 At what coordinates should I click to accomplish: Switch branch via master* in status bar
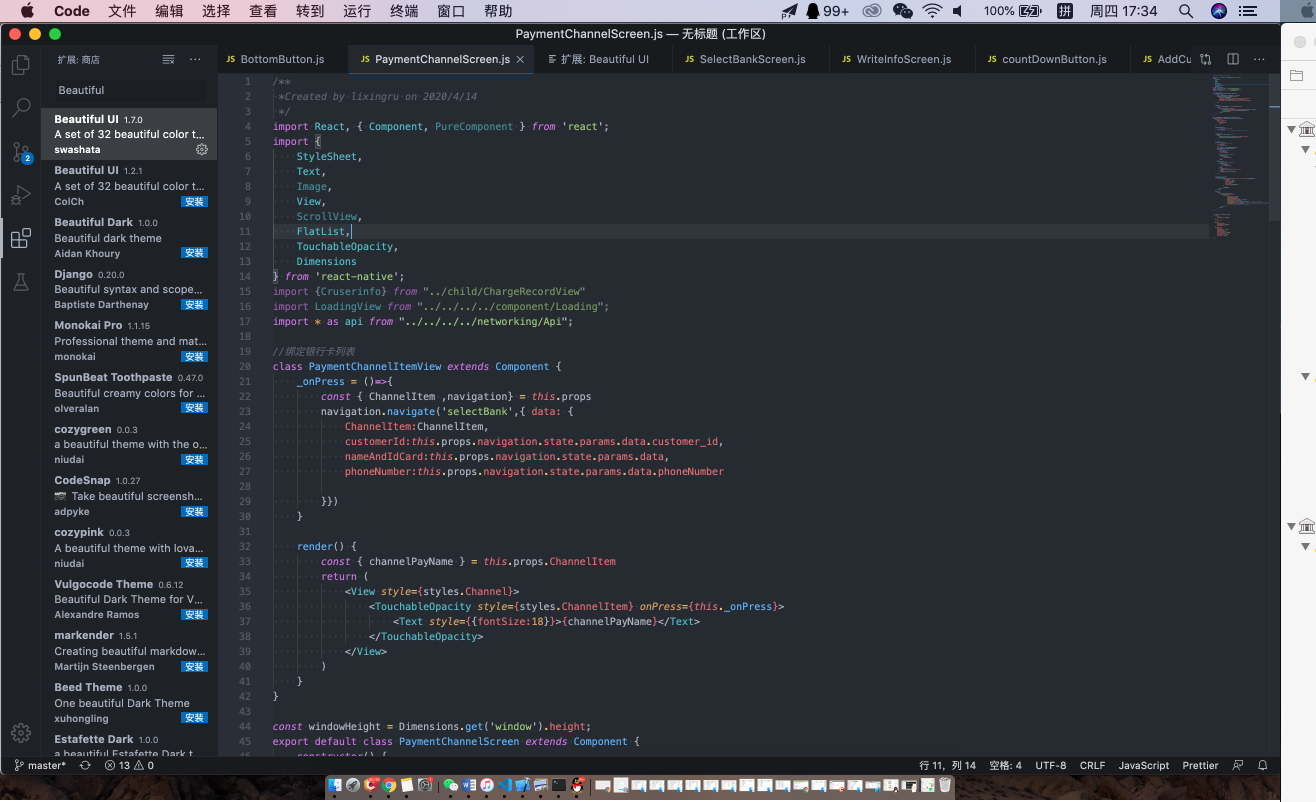pyautogui.click(x=40, y=766)
